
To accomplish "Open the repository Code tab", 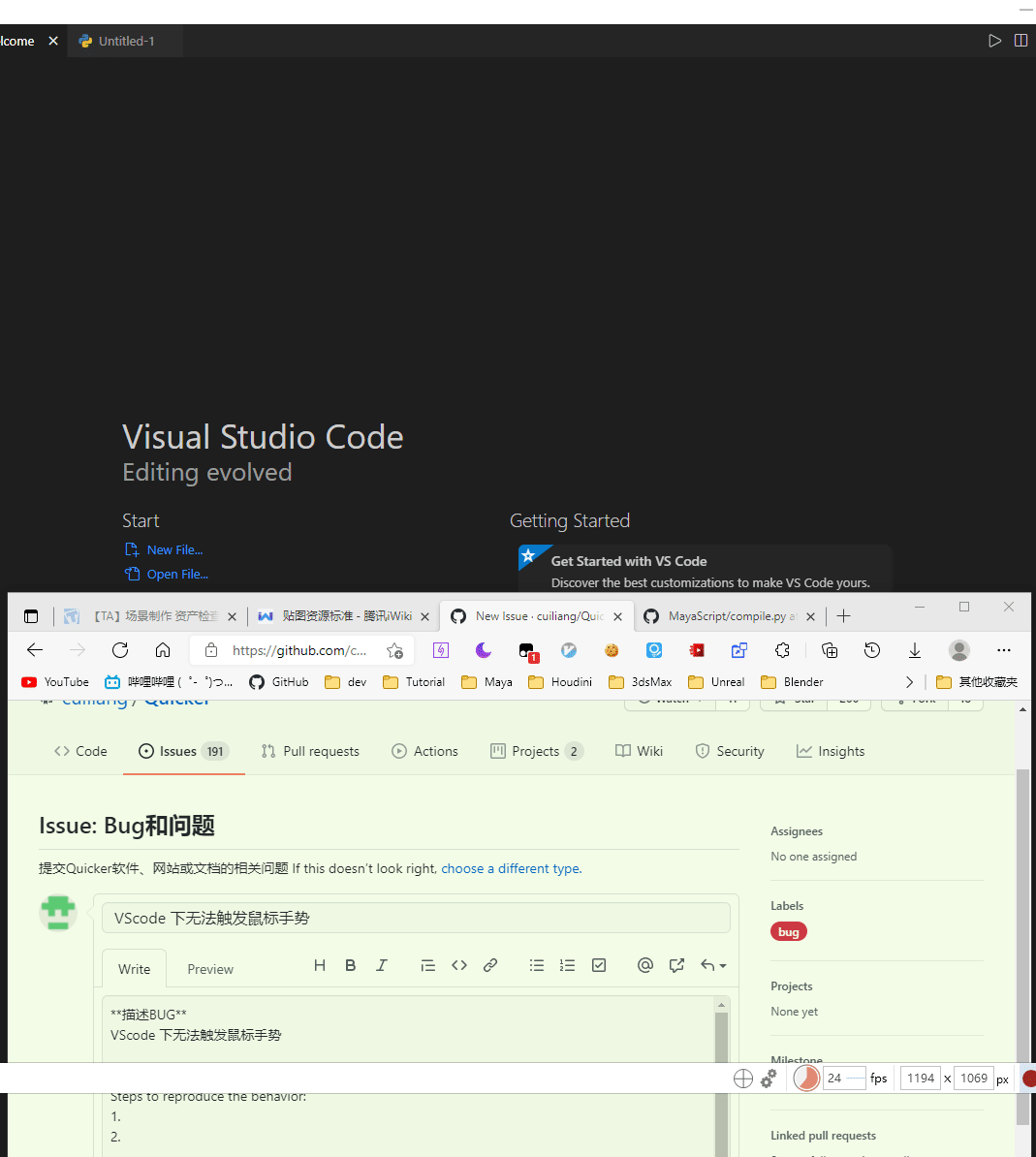I will 80,751.
